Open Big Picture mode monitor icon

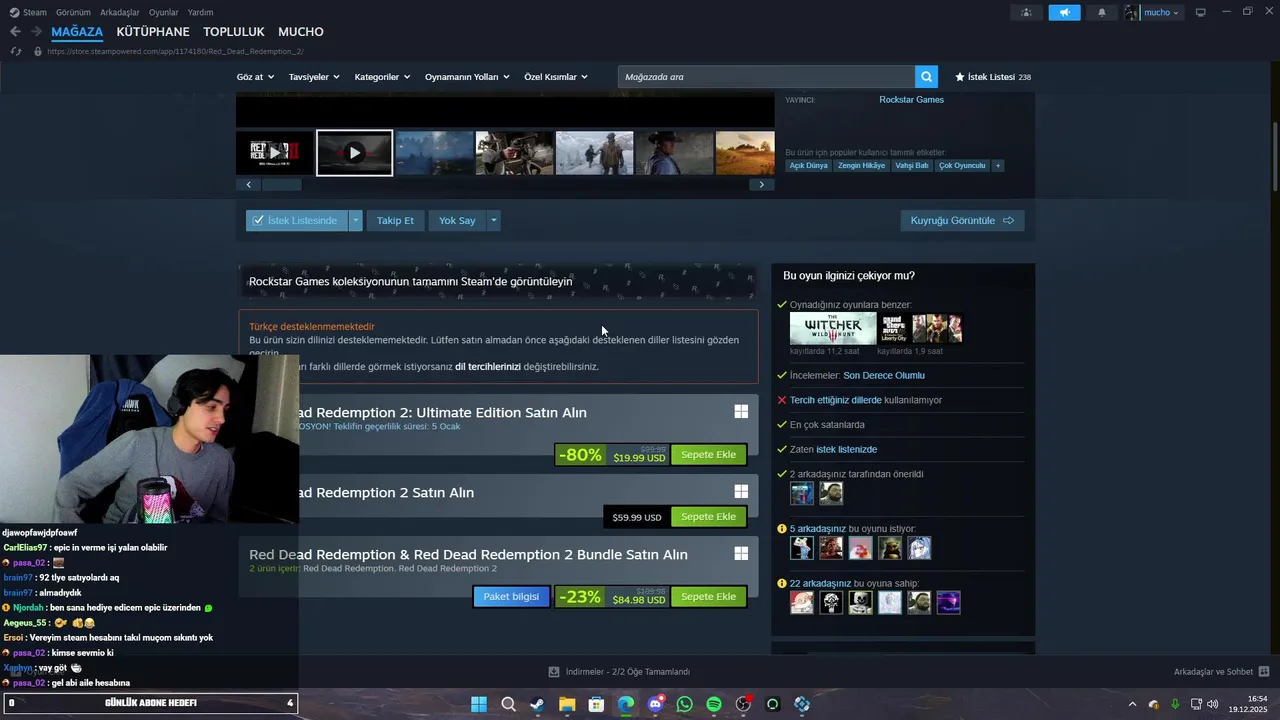[1200, 12]
